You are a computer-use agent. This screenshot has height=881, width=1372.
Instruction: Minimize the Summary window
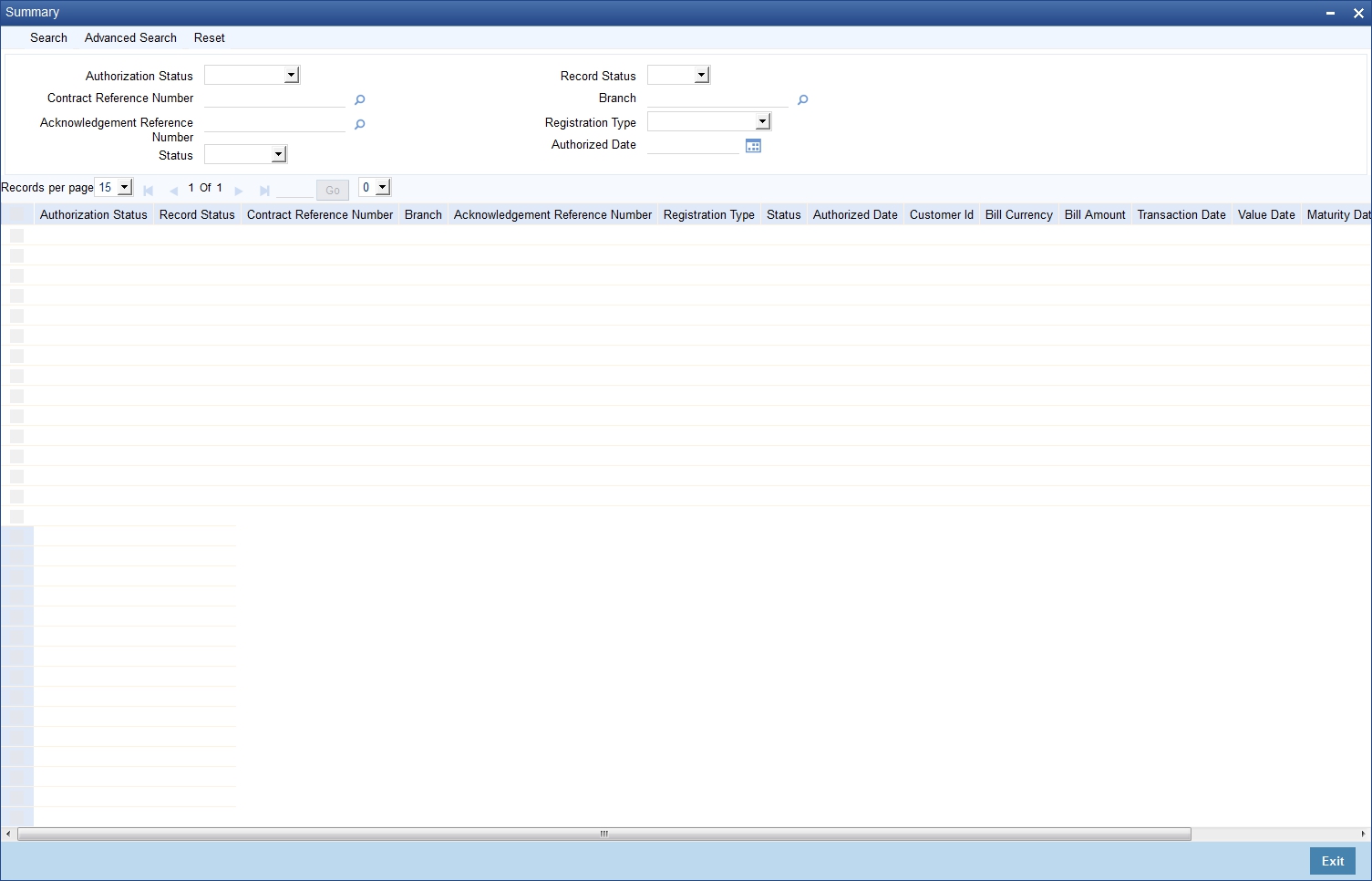[x=1331, y=13]
